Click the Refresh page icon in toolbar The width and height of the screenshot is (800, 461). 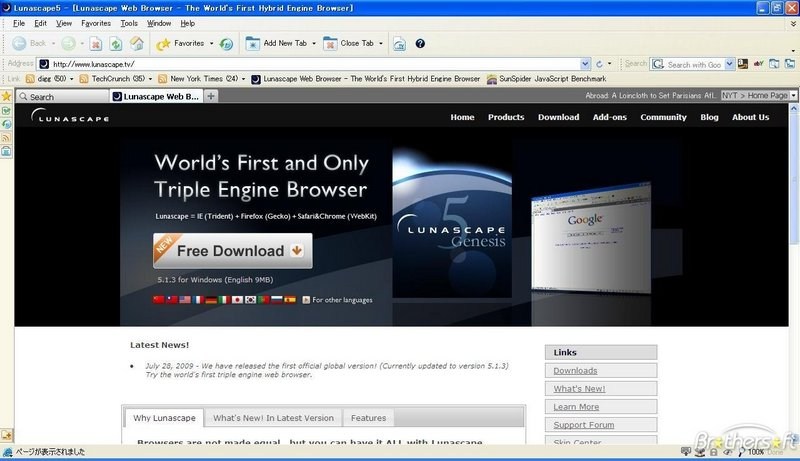coord(116,44)
